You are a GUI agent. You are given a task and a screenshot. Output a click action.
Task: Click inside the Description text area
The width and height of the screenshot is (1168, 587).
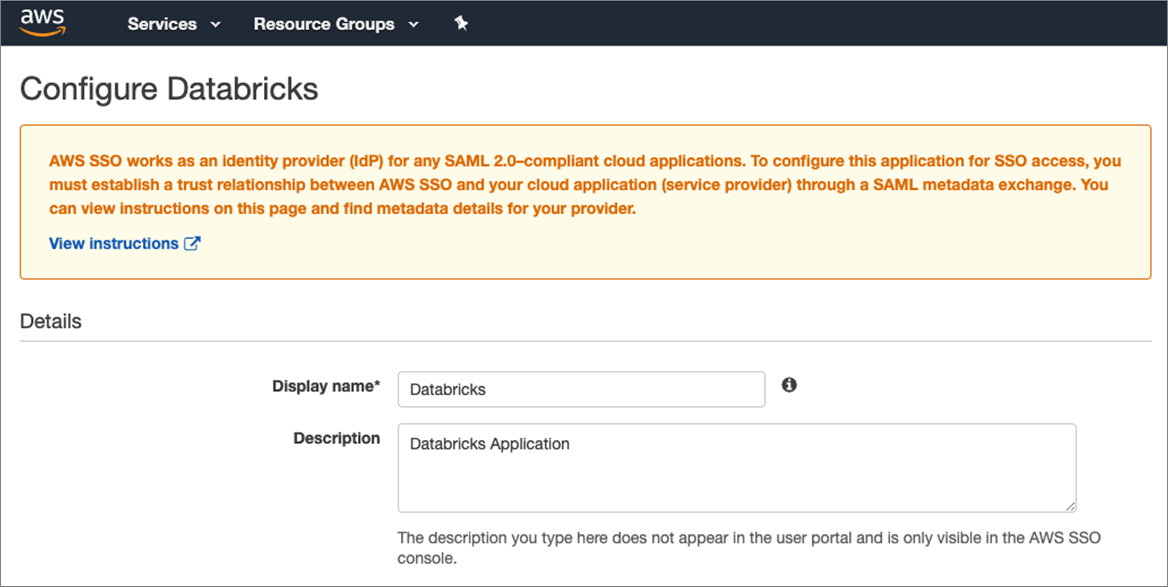(x=736, y=468)
